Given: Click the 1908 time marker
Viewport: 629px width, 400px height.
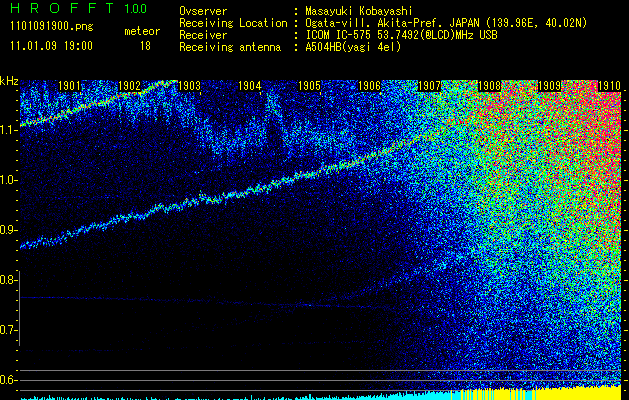Looking at the screenshot, I should point(489,86).
